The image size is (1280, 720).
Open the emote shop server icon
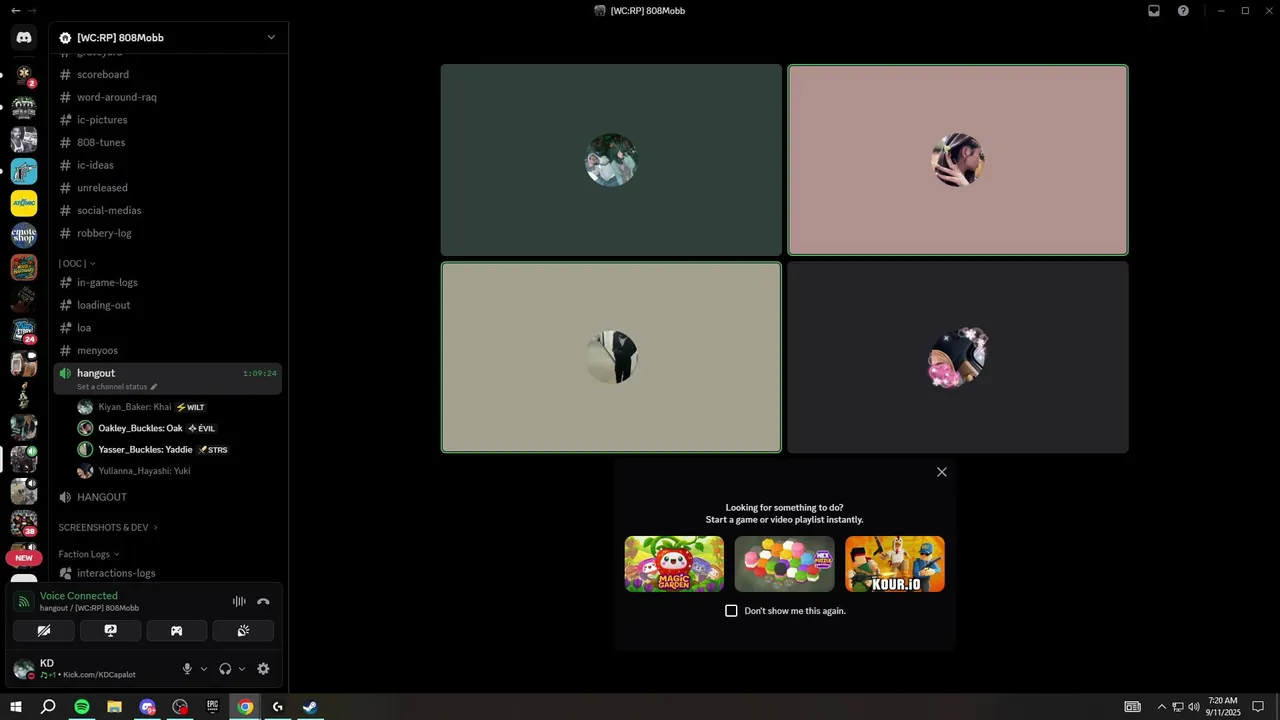tap(24, 235)
